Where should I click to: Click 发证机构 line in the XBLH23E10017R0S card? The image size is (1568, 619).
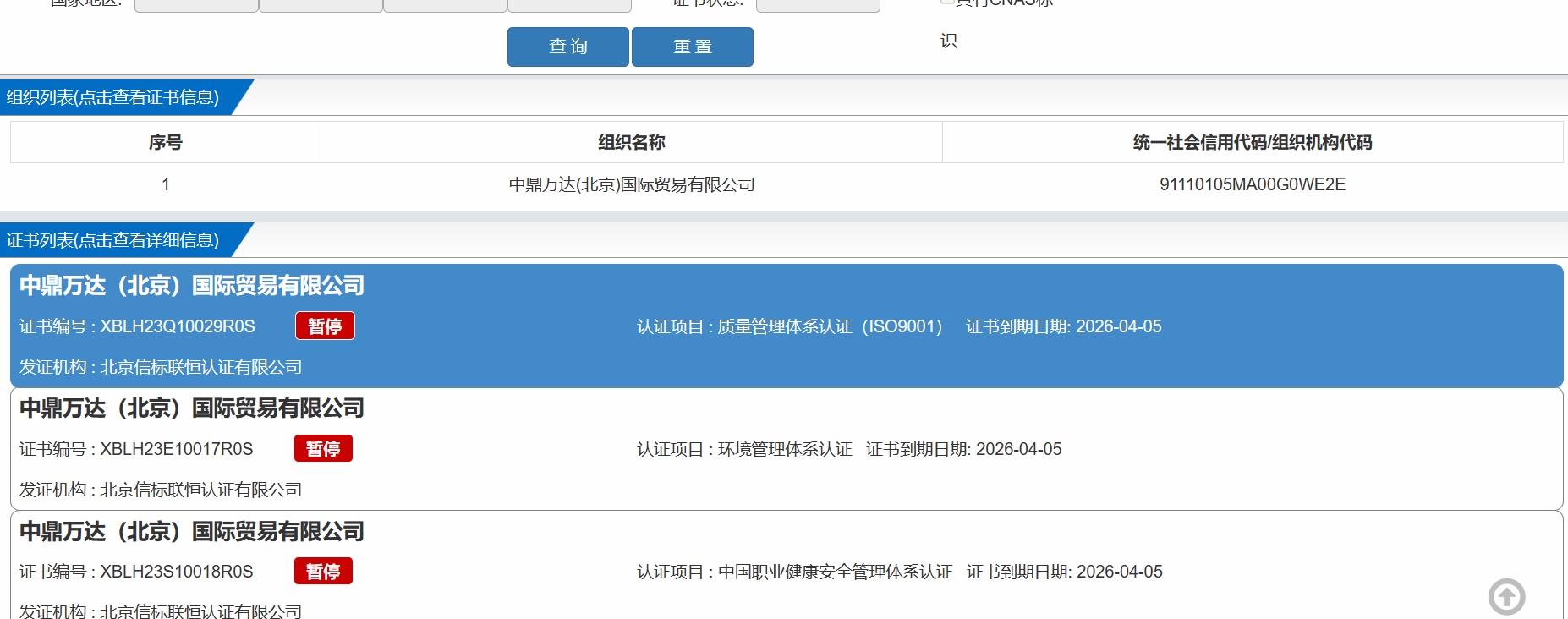(x=161, y=490)
